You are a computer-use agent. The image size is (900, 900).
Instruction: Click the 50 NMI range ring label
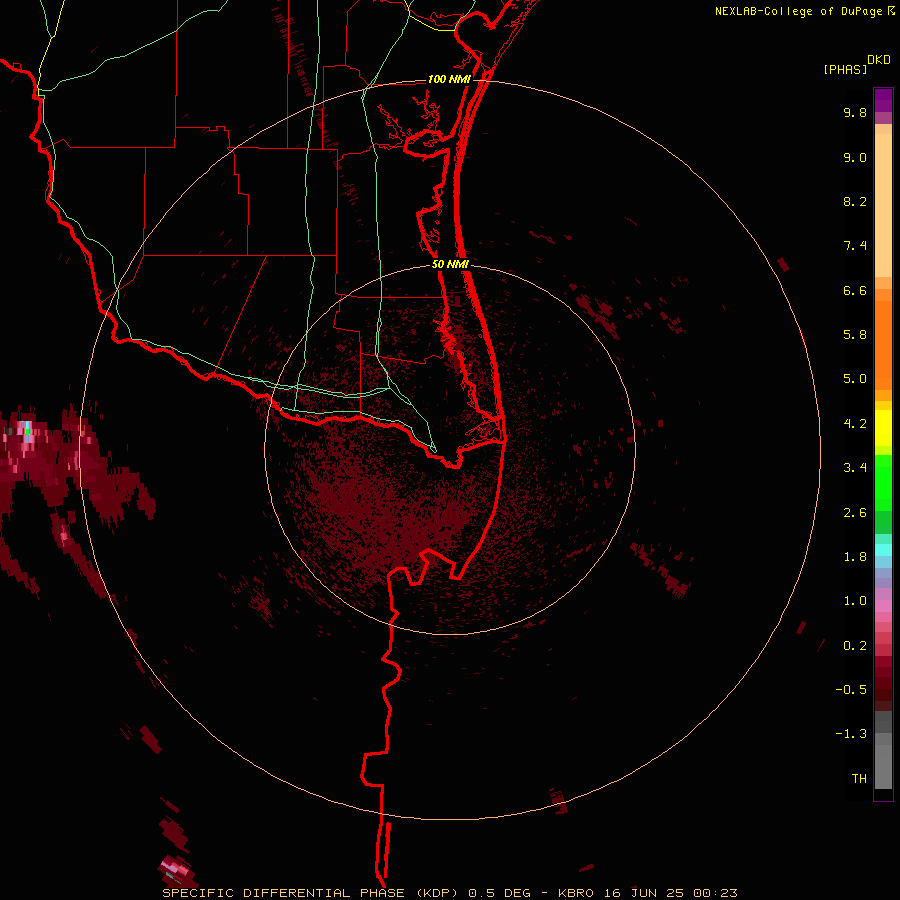click(x=450, y=264)
